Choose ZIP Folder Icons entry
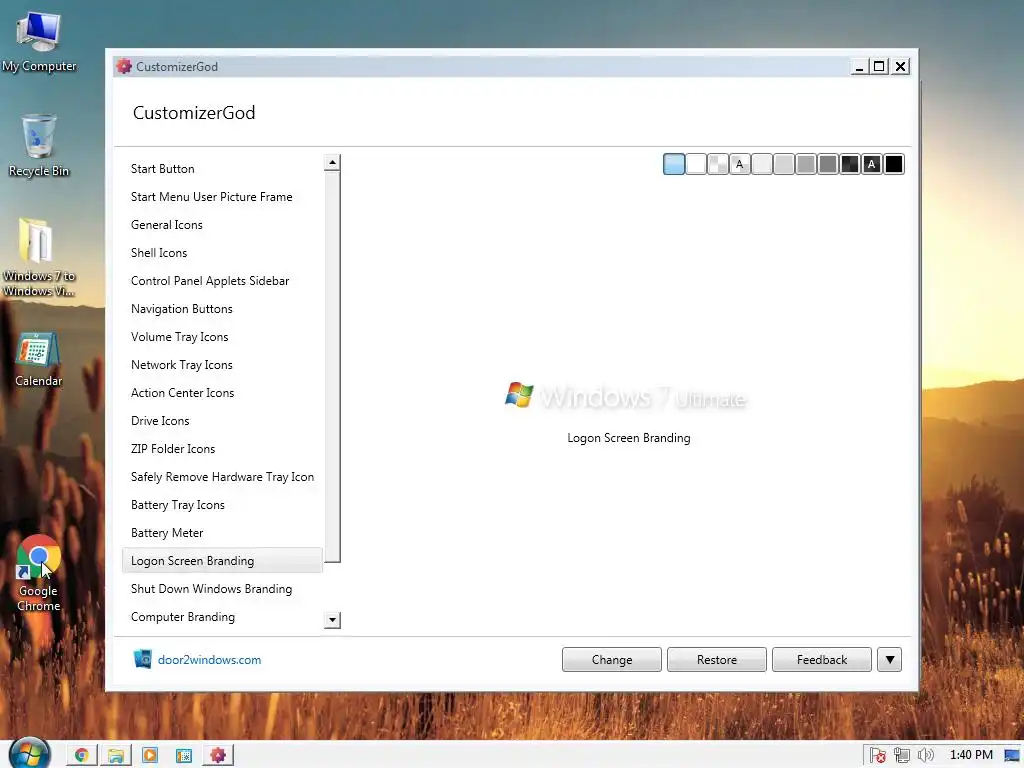1024x768 pixels. point(223,449)
